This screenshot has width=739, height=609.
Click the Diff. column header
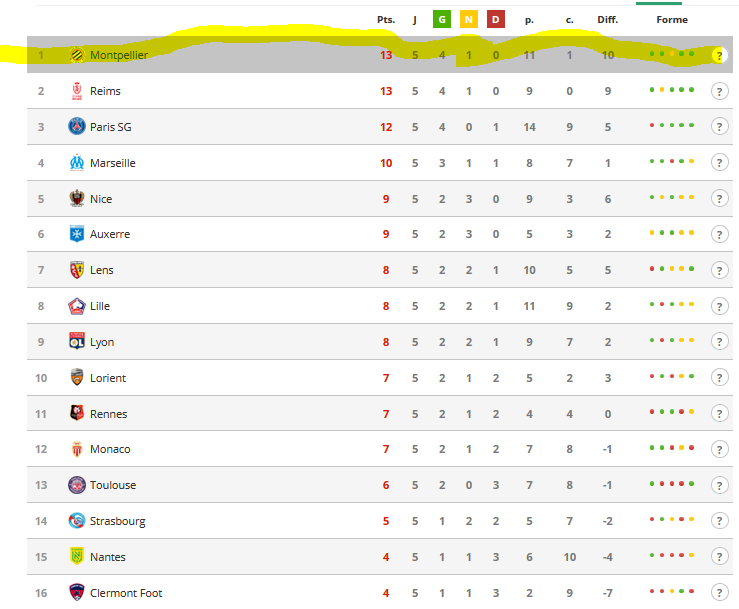[608, 20]
